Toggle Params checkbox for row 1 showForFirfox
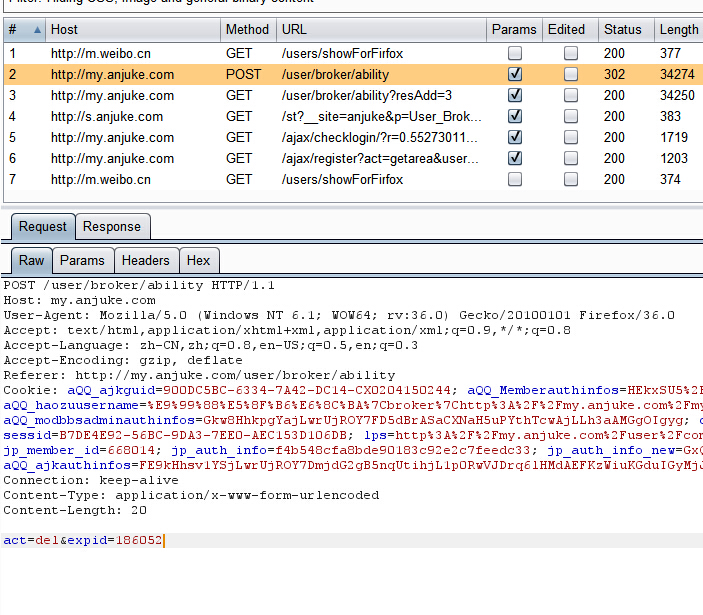Viewport: 703px width, 615px height. 515,53
